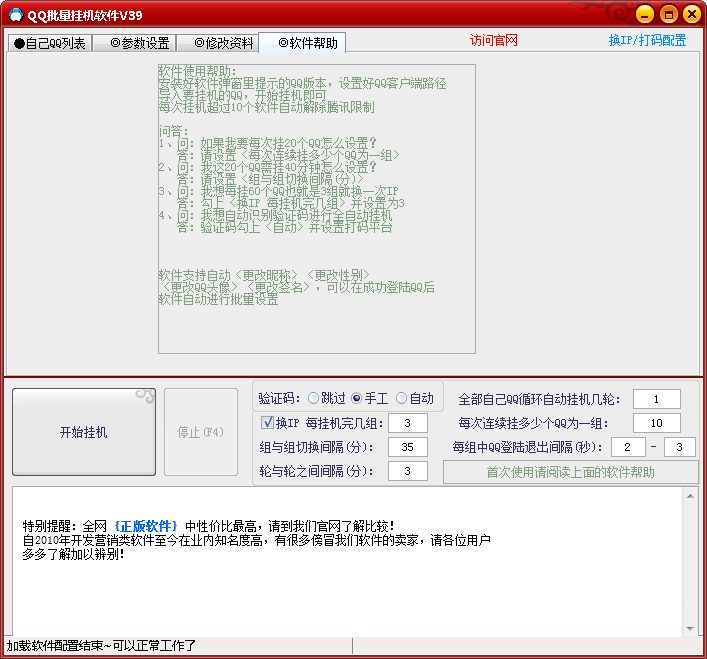Click the 停止(F4) button
Viewport: 707px width, 659px height.
[x=201, y=432]
